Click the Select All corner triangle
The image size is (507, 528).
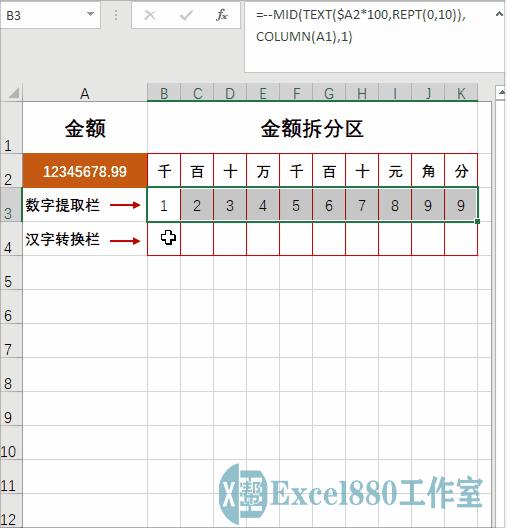click(x=13, y=93)
